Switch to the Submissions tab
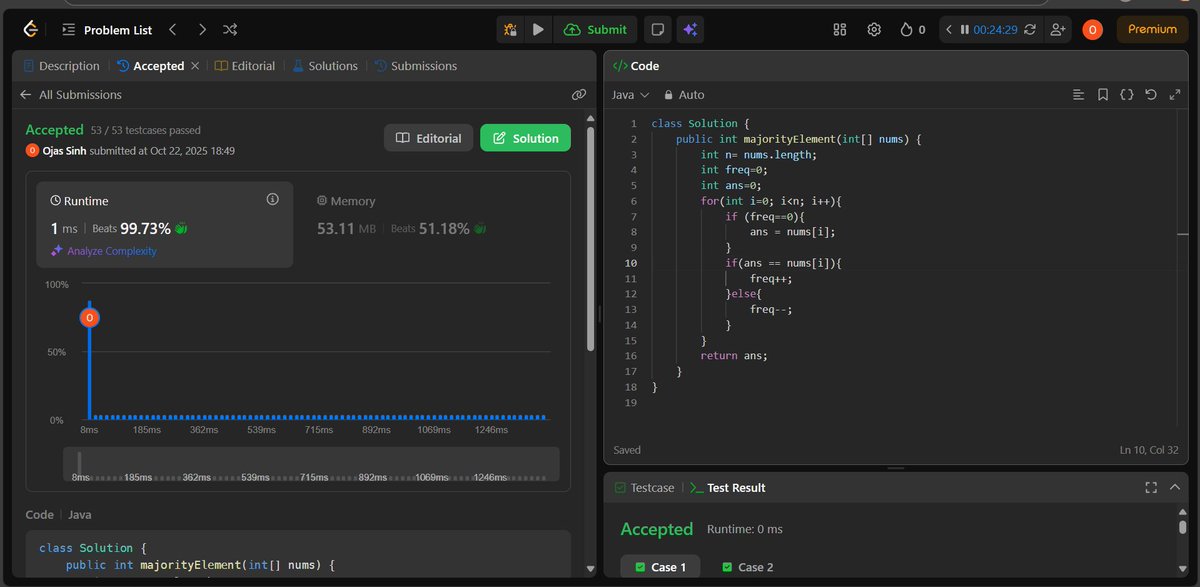 point(416,66)
